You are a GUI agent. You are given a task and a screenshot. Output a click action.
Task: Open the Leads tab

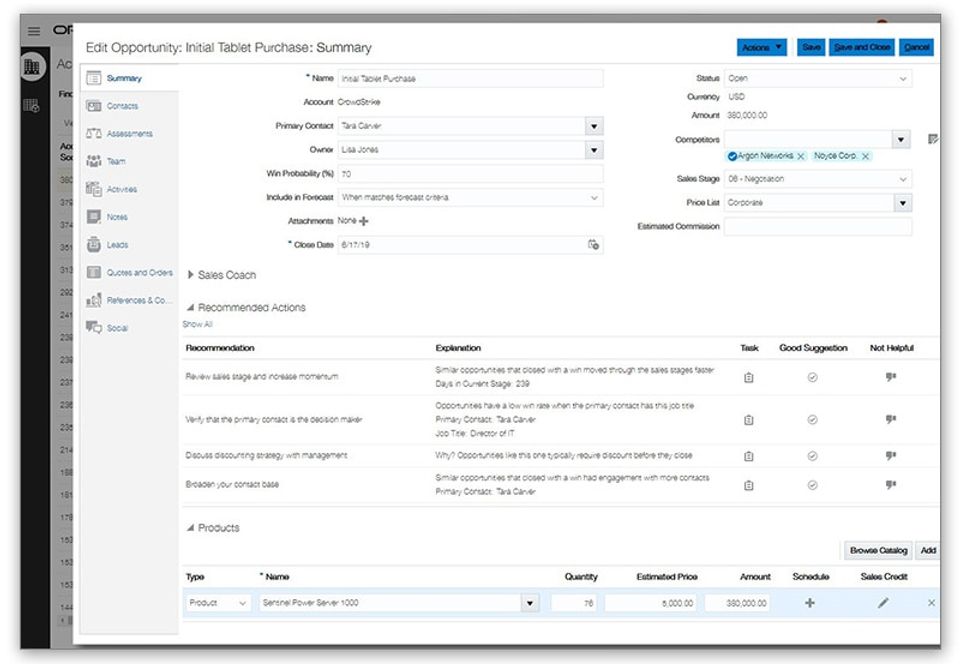(117, 245)
